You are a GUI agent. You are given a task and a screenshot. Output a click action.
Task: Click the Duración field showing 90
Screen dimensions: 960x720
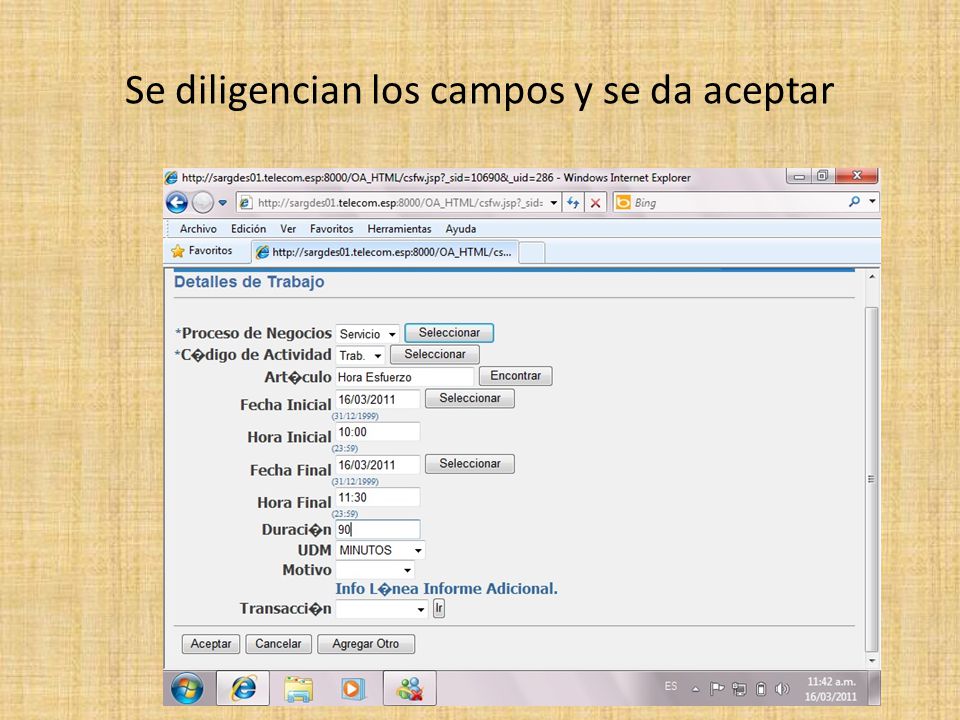point(378,530)
